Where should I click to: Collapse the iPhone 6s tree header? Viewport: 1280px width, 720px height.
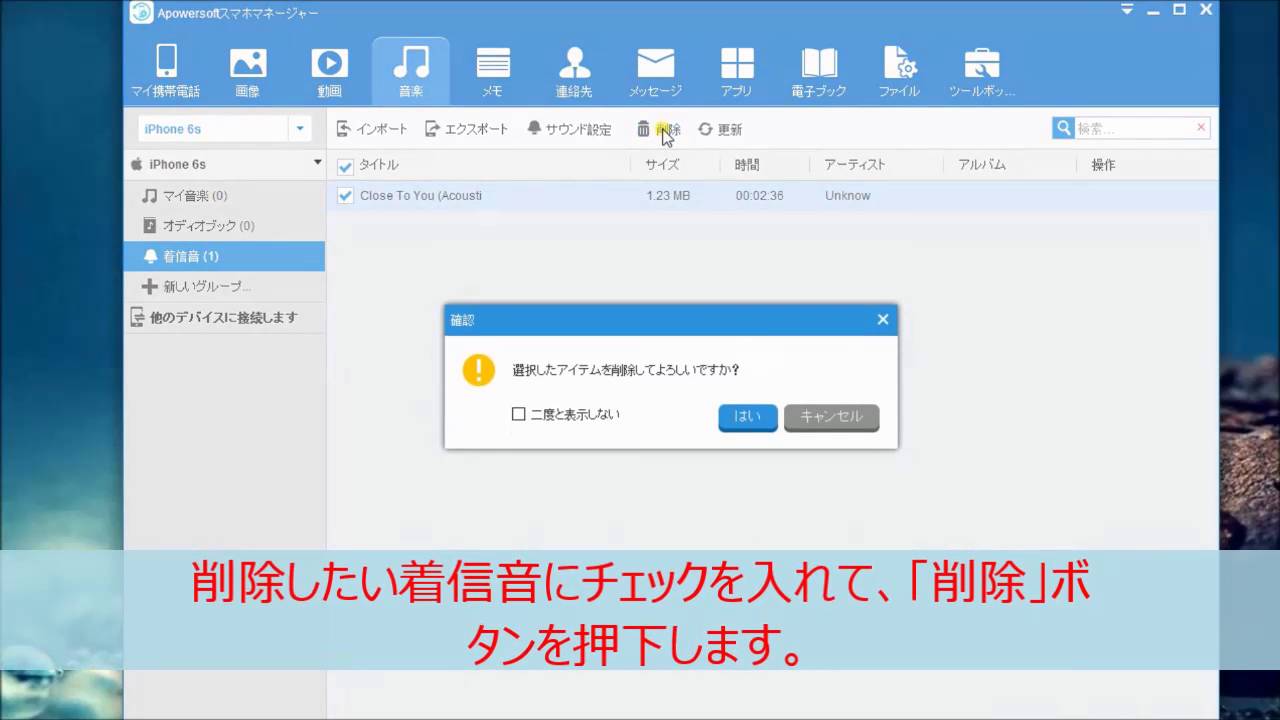(317, 162)
